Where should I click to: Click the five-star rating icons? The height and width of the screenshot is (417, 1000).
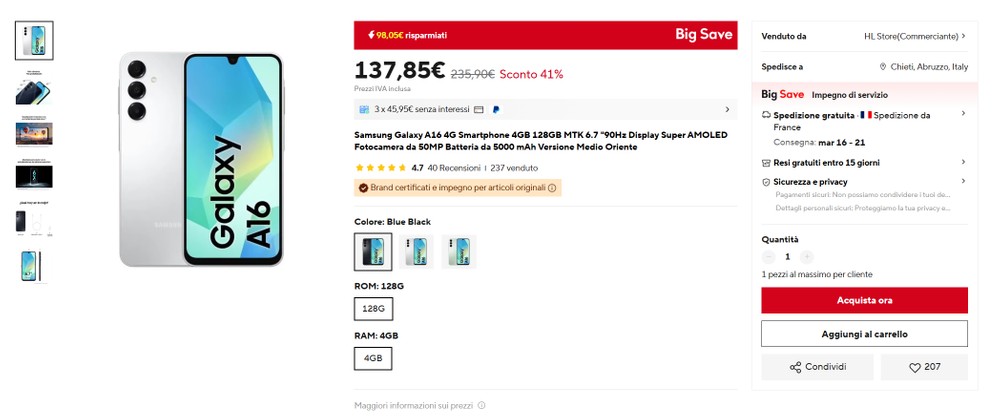pos(380,168)
